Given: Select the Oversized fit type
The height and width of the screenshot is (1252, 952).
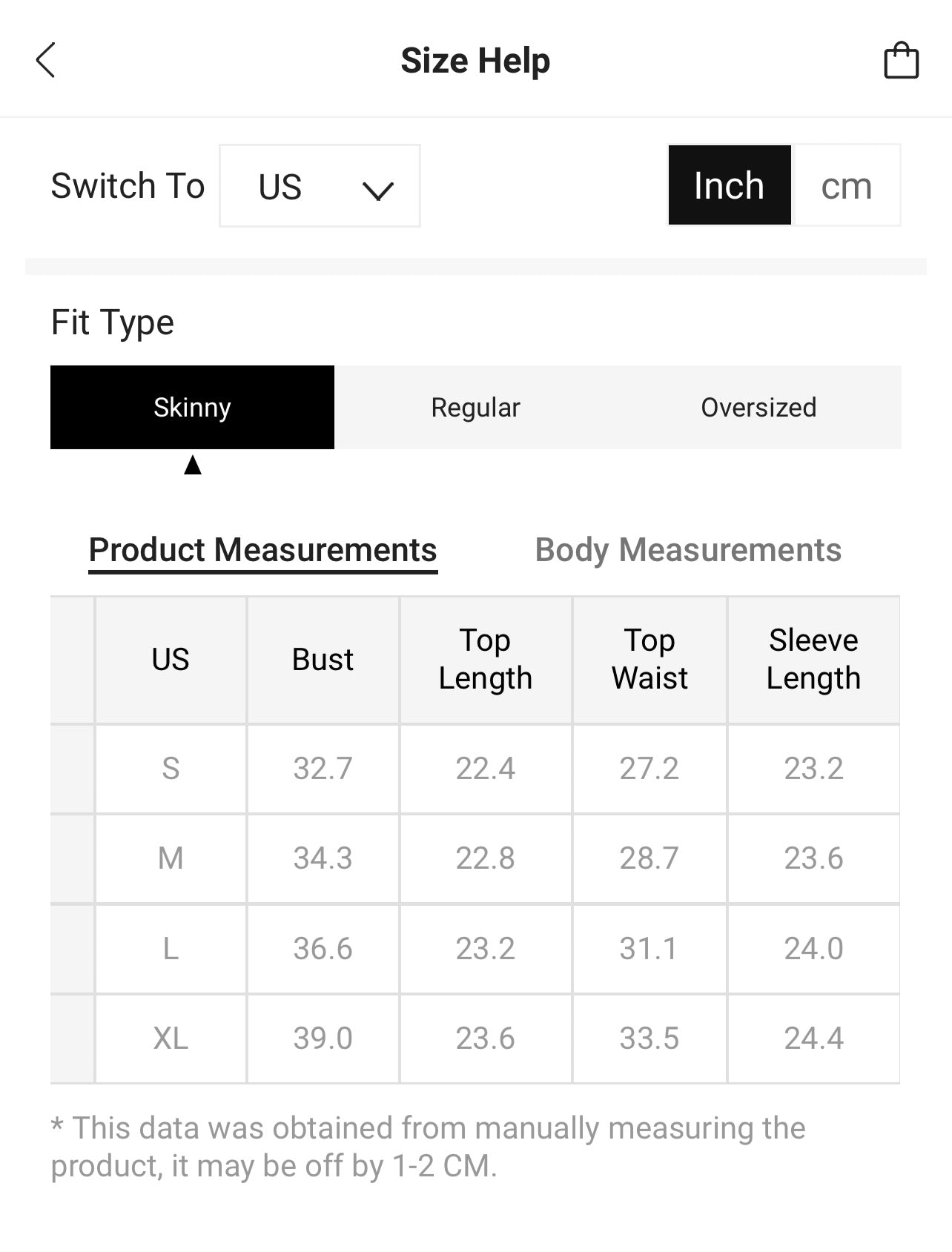Looking at the screenshot, I should click(x=758, y=407).
